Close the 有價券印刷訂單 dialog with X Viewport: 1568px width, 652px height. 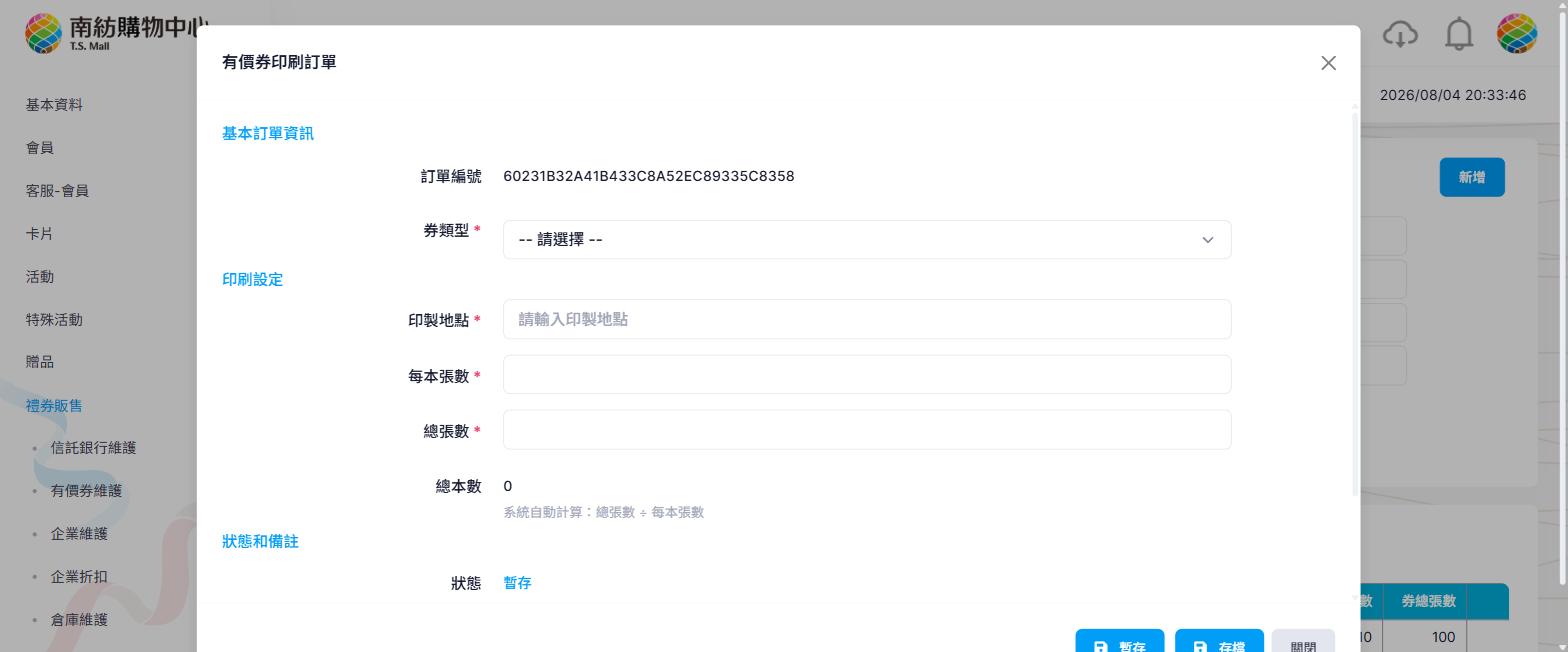pyautogui.click(x=1328, y=63)
